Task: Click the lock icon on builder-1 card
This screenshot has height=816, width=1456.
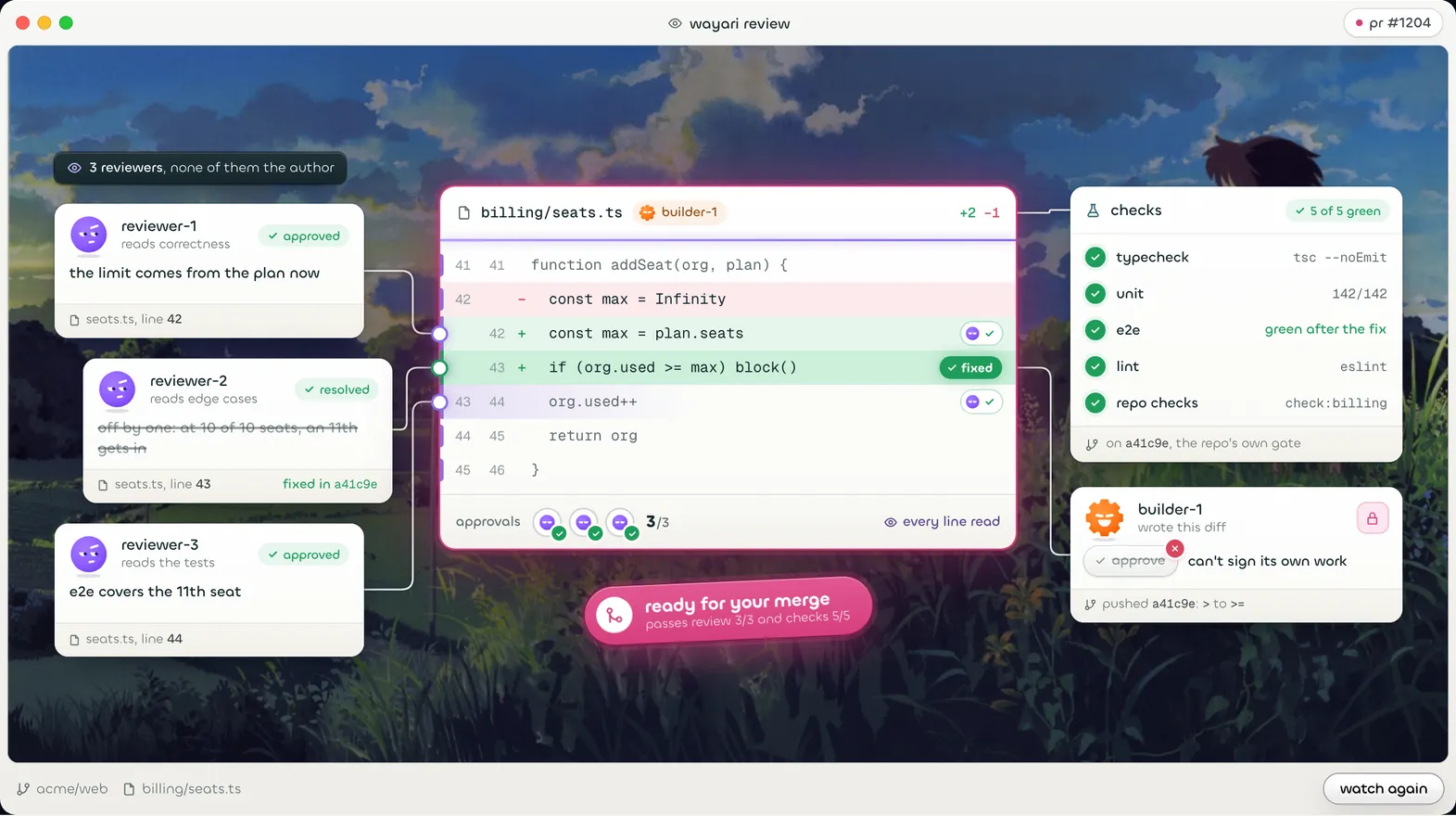Action: point(1373,518)
